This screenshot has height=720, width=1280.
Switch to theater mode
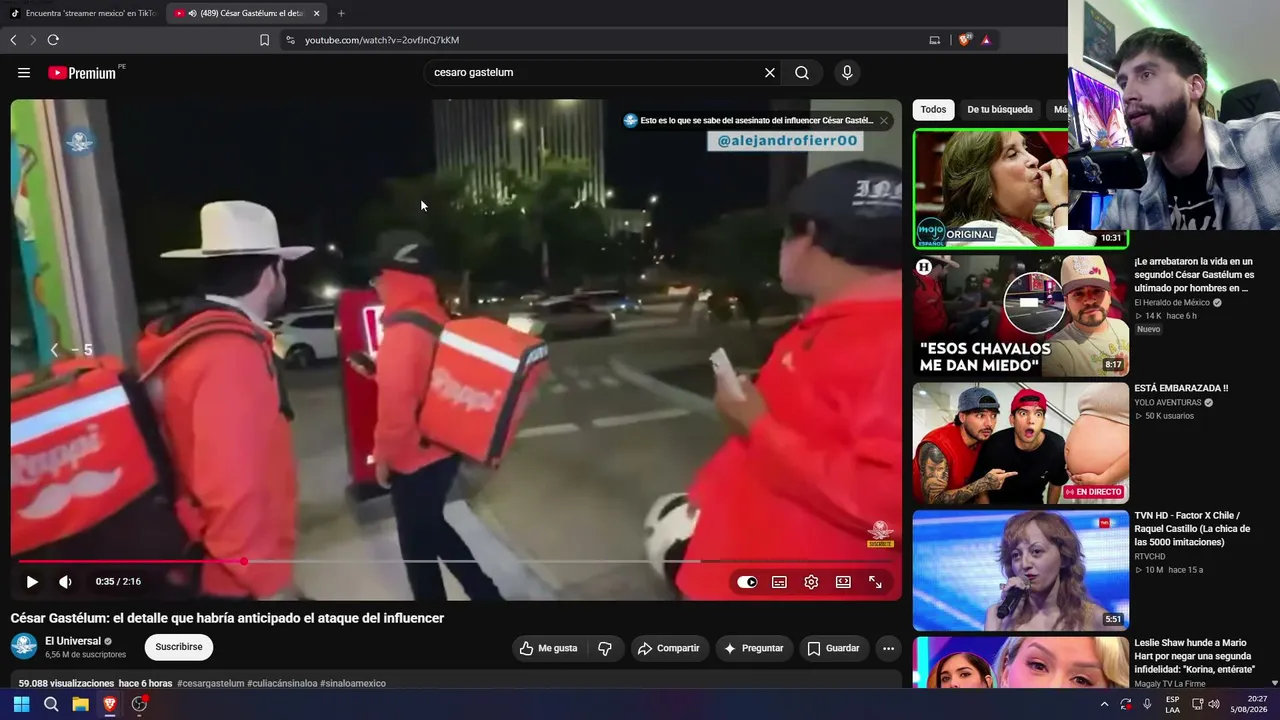point(843,582)
